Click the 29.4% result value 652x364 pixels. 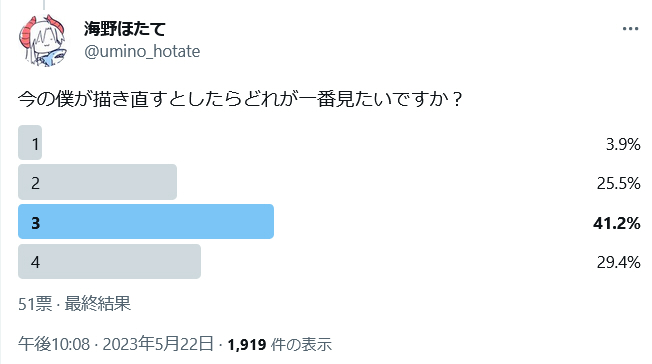click(618, 262)
